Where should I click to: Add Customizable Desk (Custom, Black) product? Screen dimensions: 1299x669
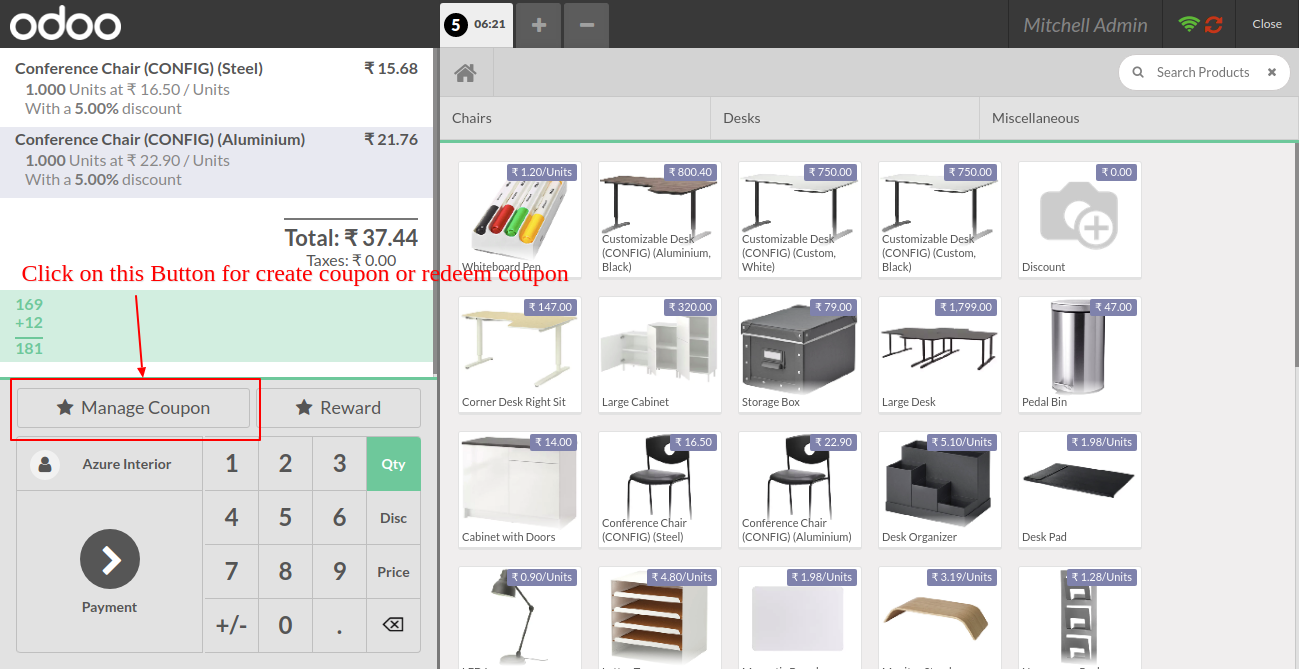click(940, 220)
